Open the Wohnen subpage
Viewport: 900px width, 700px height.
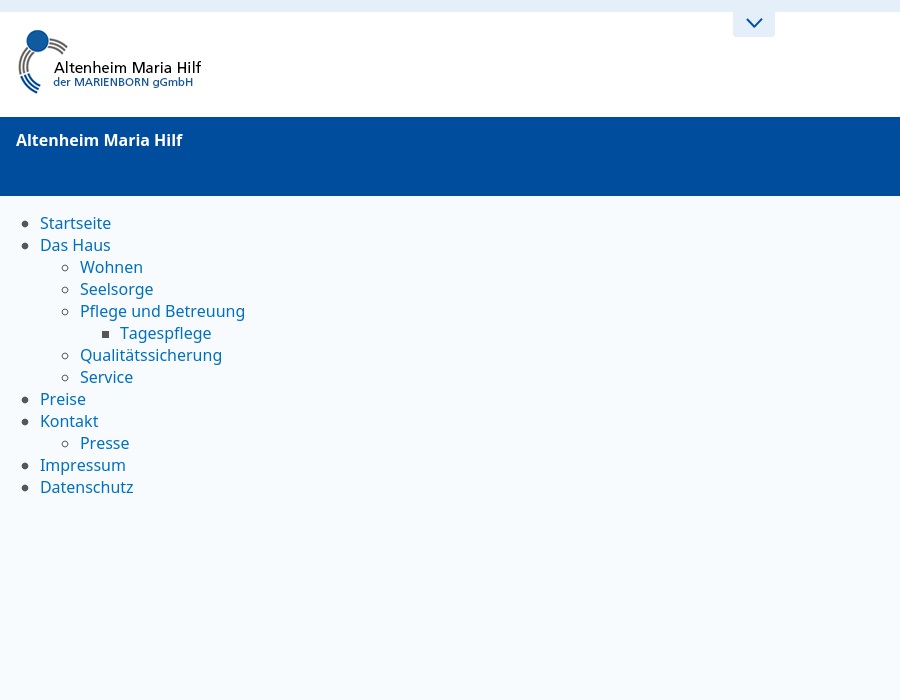click(x=111, y=267)
